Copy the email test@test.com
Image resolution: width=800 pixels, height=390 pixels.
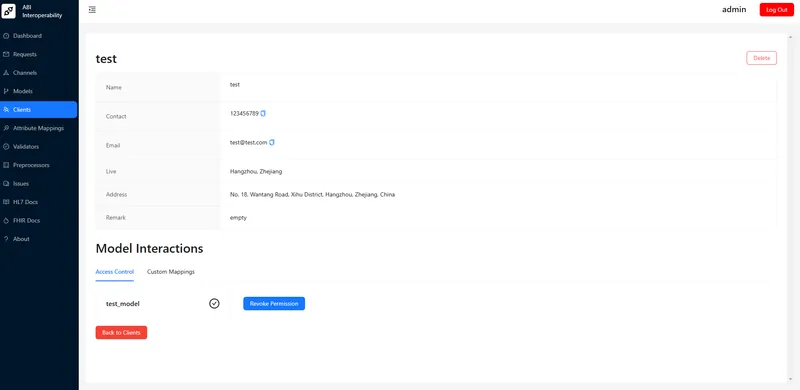[272, 142]
